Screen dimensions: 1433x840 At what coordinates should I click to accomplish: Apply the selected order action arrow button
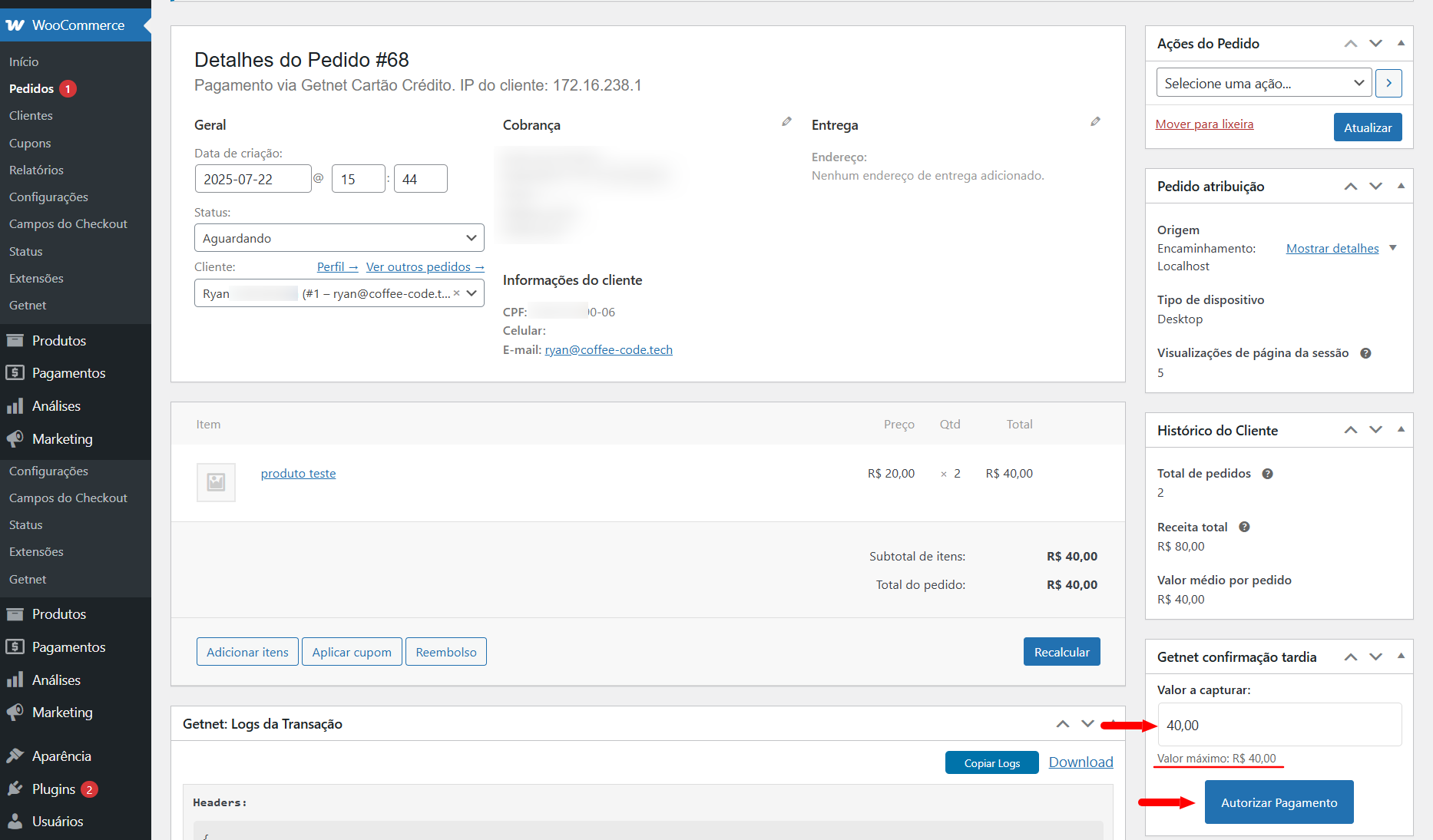tap(1388, 83)
